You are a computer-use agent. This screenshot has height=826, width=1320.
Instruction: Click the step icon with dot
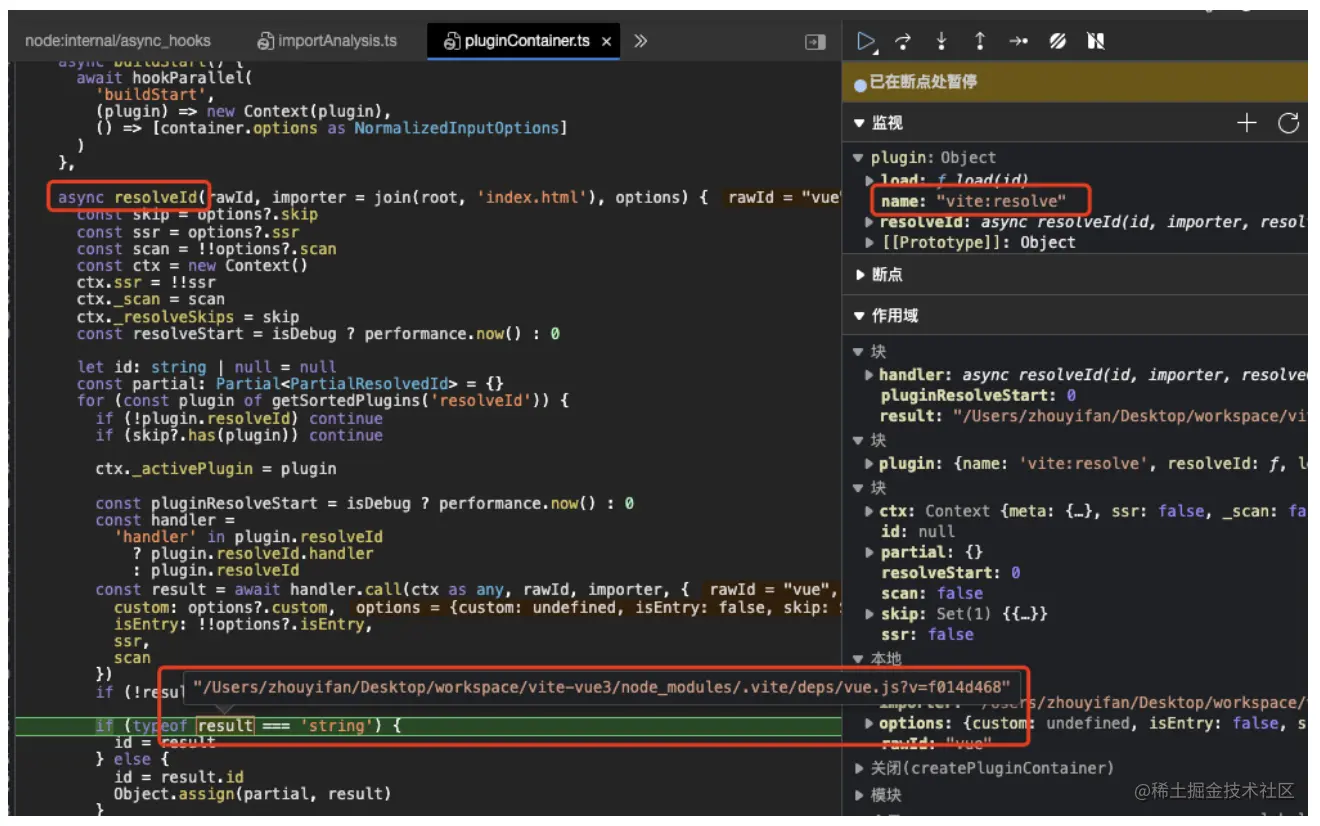pos(1018,41)
